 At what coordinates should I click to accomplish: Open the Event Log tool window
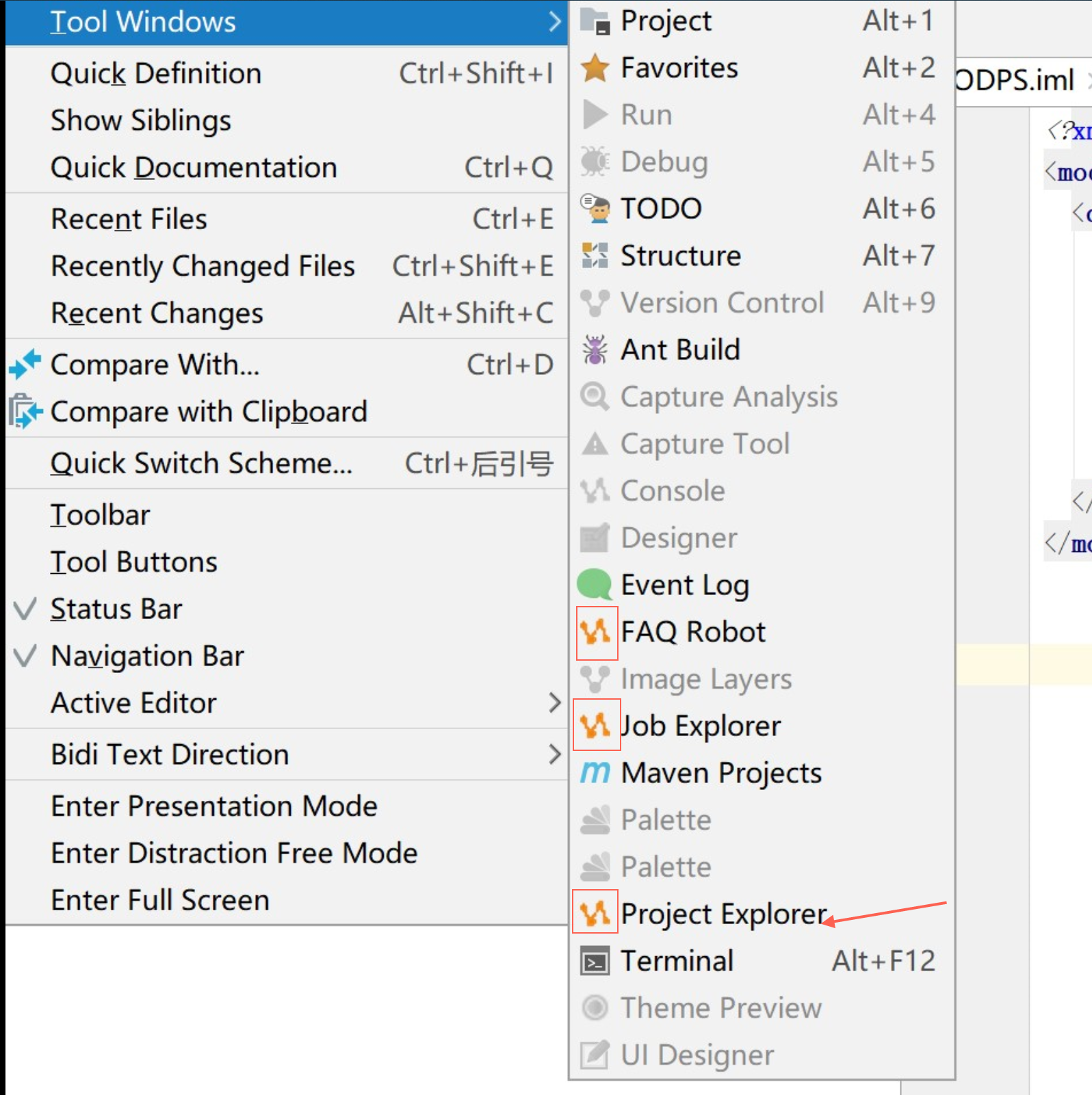coord(762,585)
